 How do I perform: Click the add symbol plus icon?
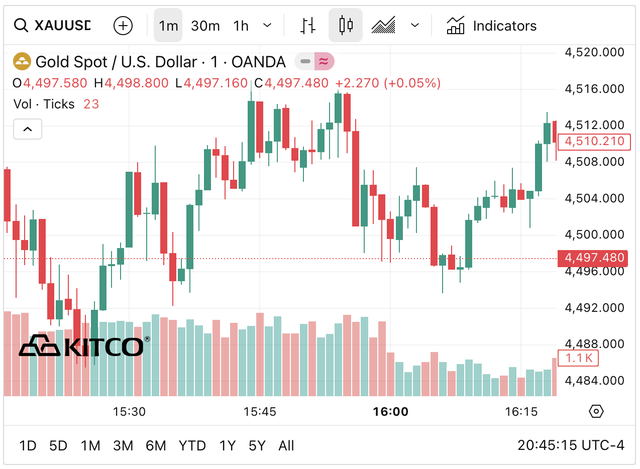[122, 25]
